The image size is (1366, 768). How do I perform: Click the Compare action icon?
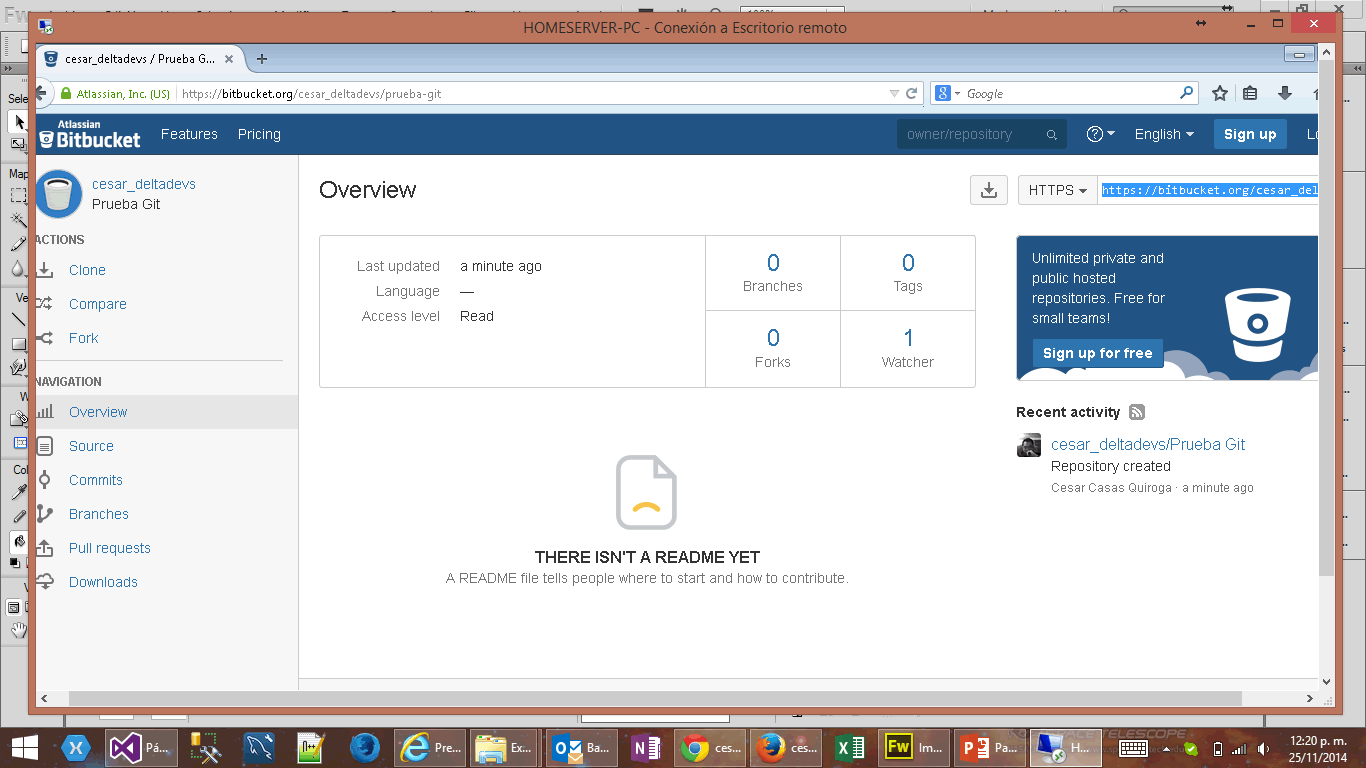click(45, 304)
